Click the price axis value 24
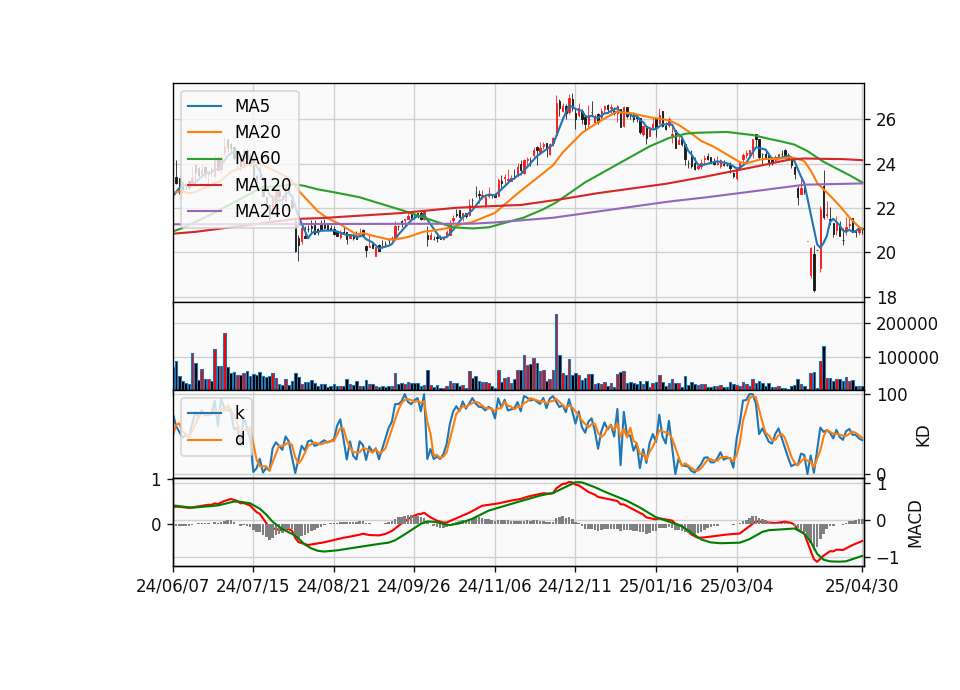Image resolution: width=960 pixels, height=690 pixels. 886,165
